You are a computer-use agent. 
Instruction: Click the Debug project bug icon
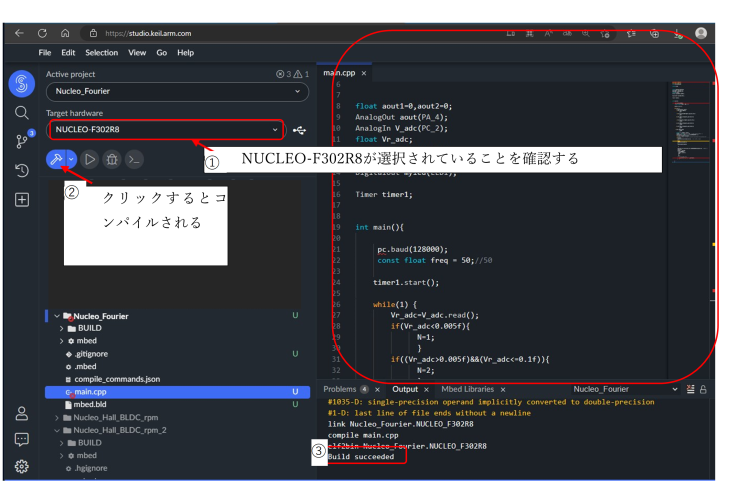coord(112,159)
